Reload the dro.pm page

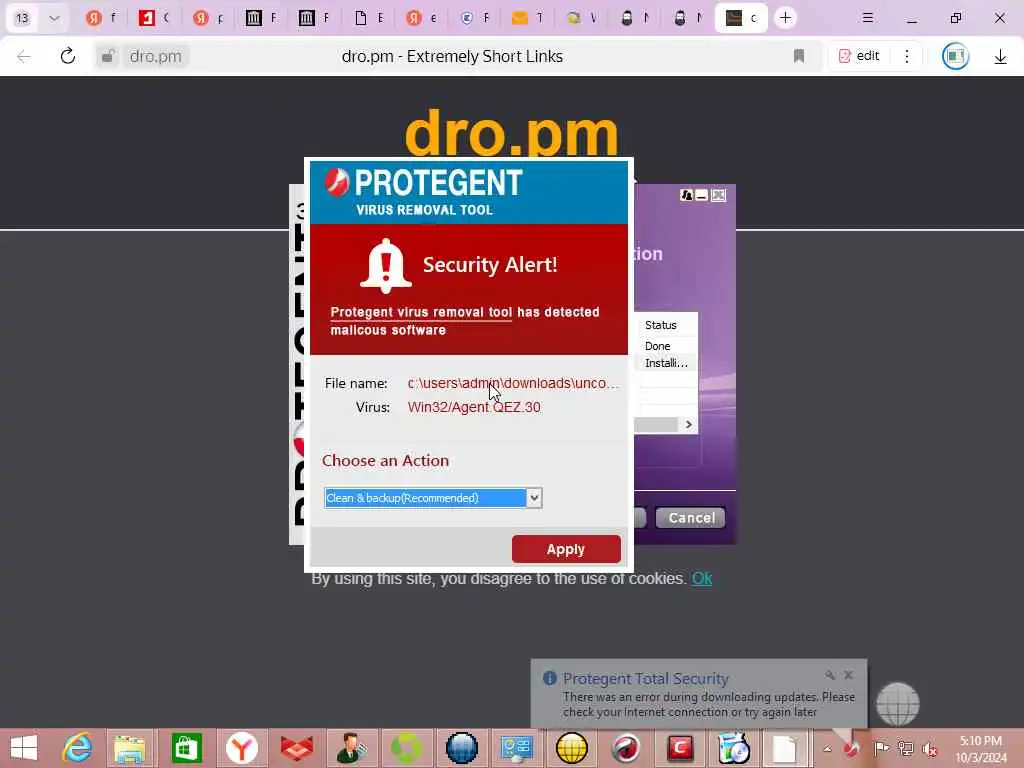pos(68,56)
